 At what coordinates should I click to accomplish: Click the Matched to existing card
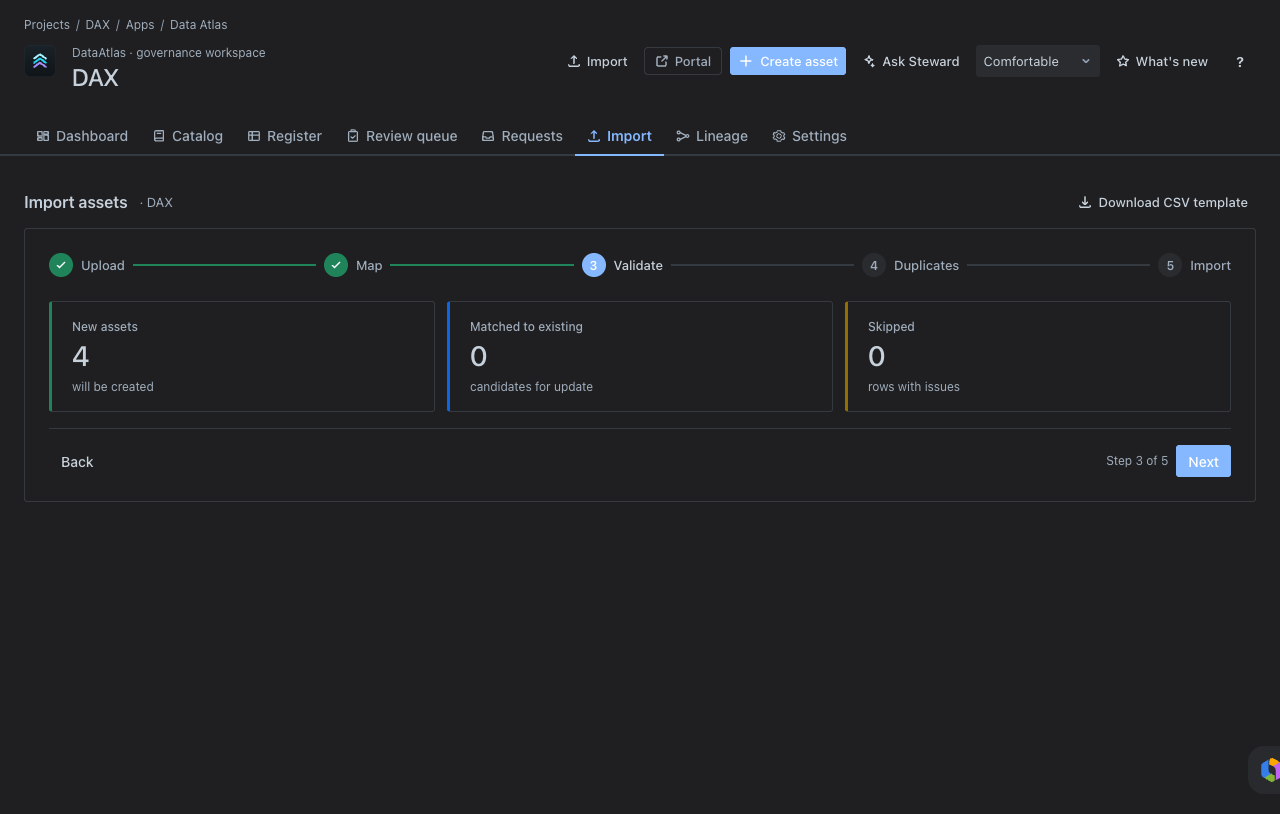pos(640,356)
